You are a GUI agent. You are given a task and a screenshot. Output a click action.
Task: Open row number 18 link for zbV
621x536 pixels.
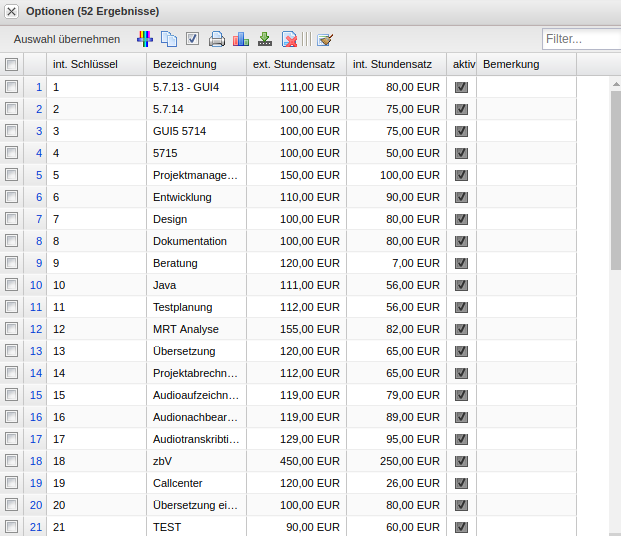tap(36, 461)
